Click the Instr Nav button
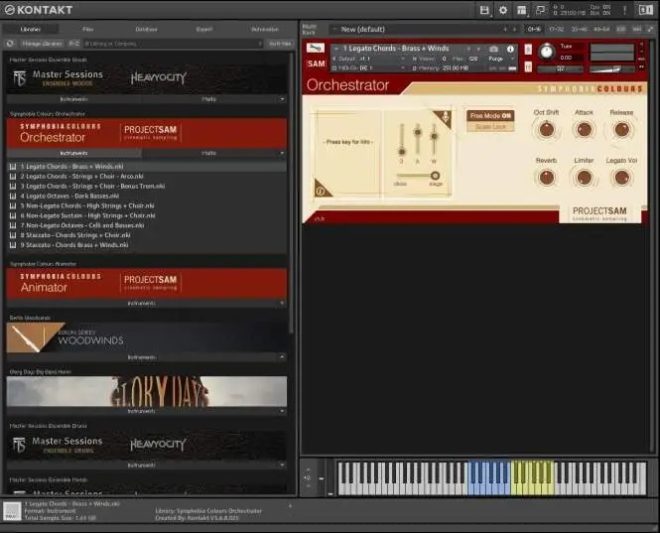The width and height of the screenshot is (660, 533). [x=280, y=43]
